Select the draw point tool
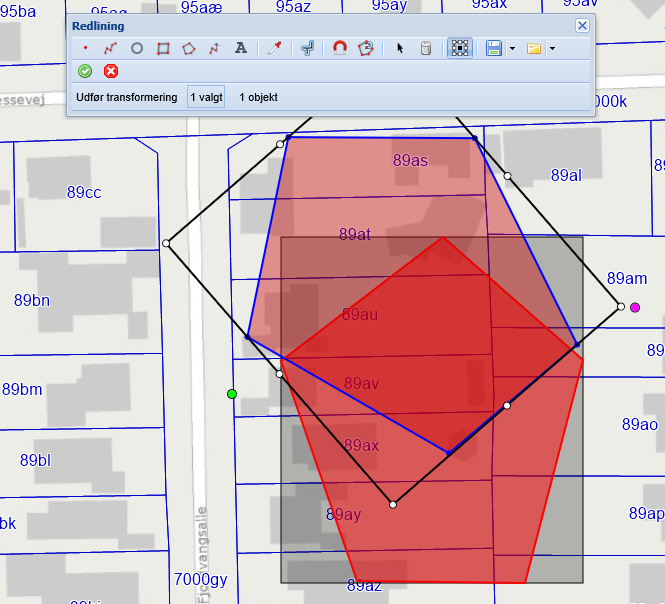The width and height of the screenshot is (665, 604). click(85, 48)
